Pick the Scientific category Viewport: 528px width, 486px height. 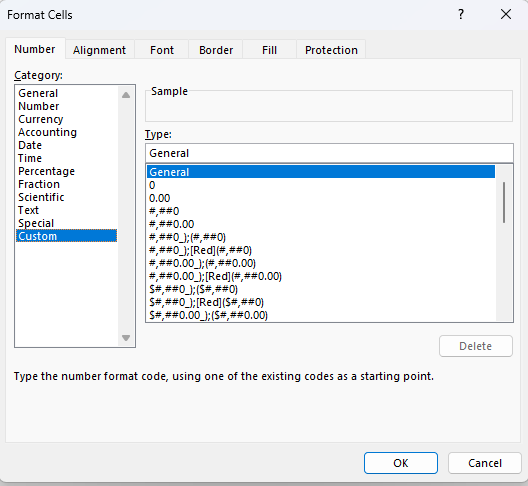pos(41,197)
